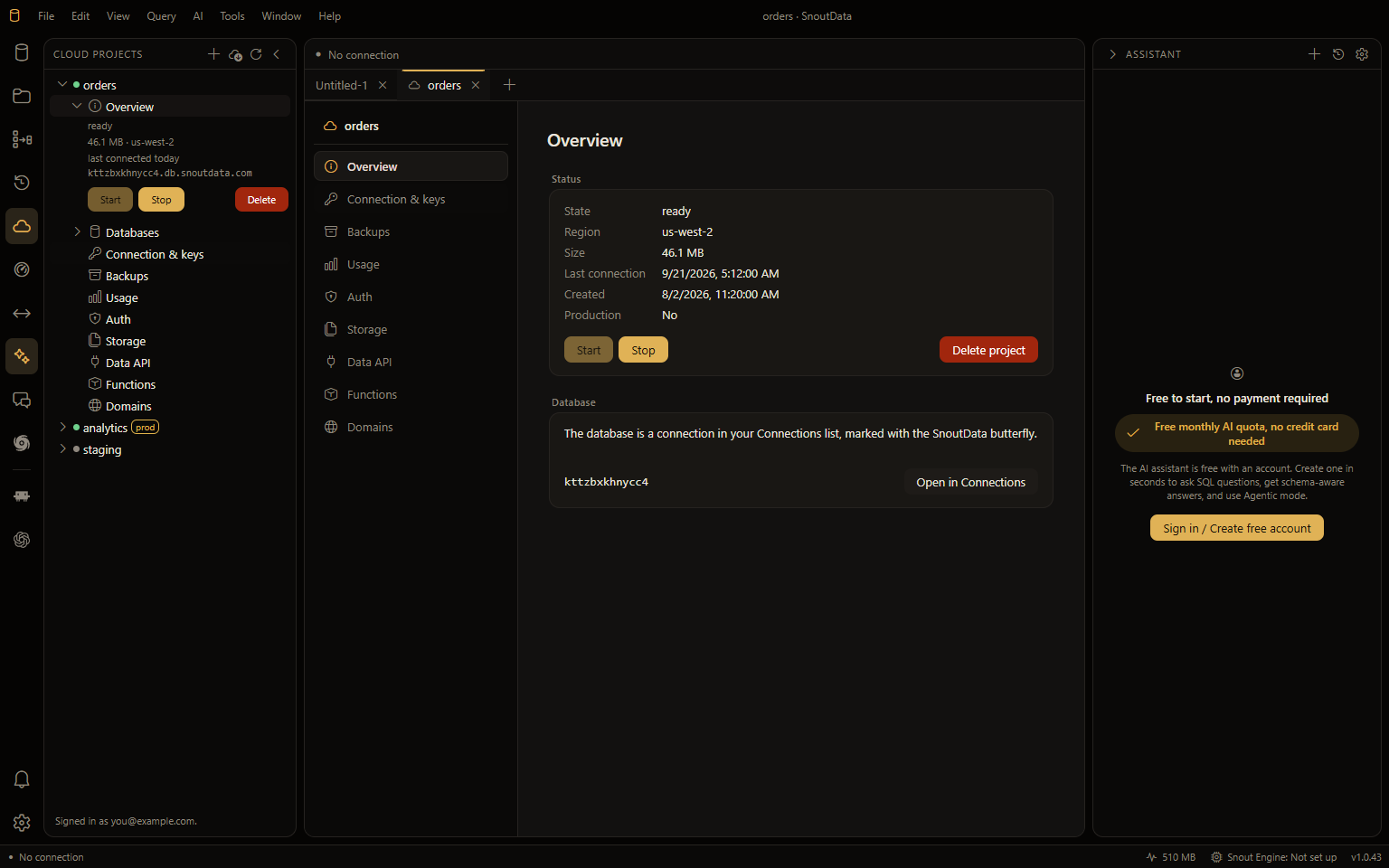1389x868 pixels.
Task: Open the gauge dashboard icon in the sidebar
Action: 22,269
